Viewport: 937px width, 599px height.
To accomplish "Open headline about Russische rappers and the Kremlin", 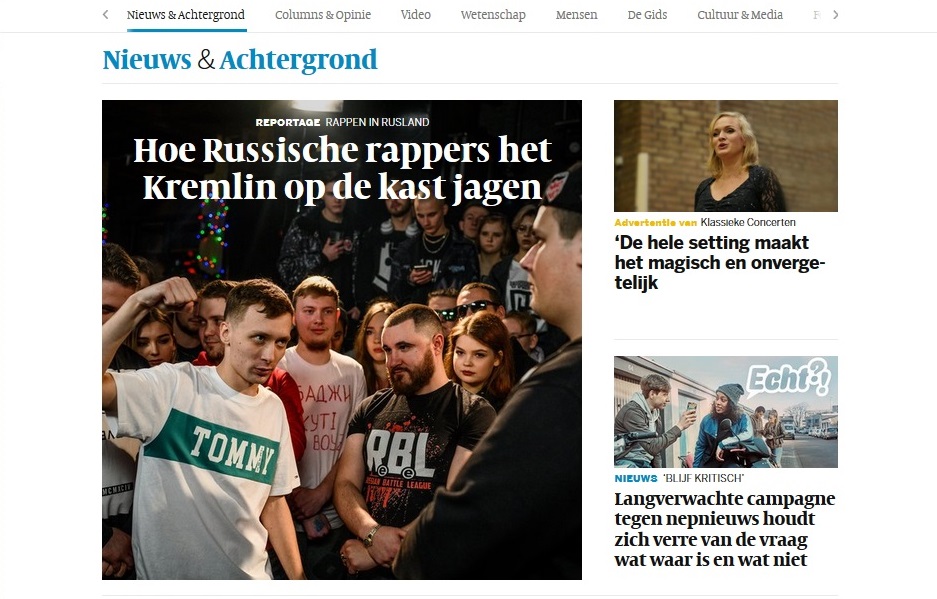I will (x=342, y=169).
